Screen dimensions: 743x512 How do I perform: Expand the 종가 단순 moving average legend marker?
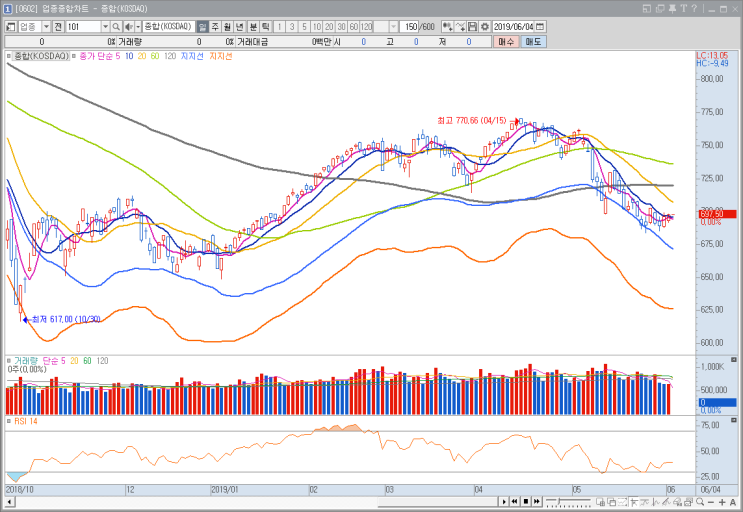[73, 56]
